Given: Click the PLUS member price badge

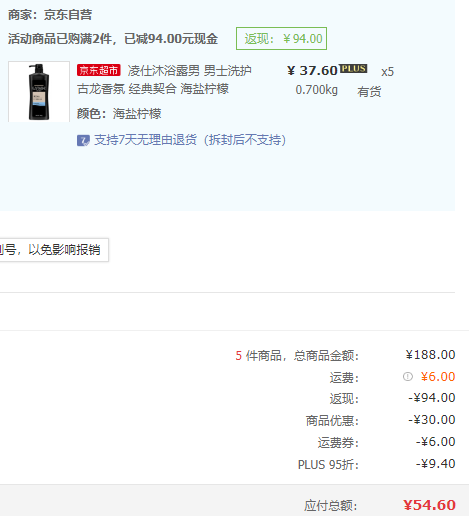Looking at the screenshot, I should (x=354, y=69).
